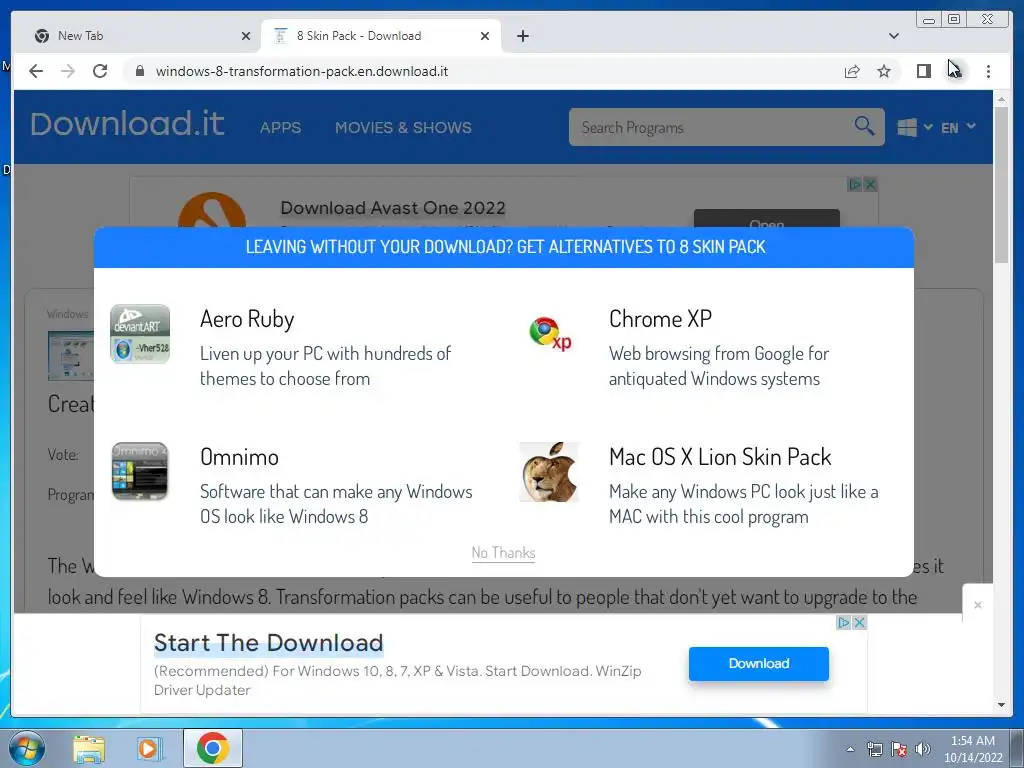Open the EN language dropdown
Screen dimensions: 1024x768
[x=958, y=127]
